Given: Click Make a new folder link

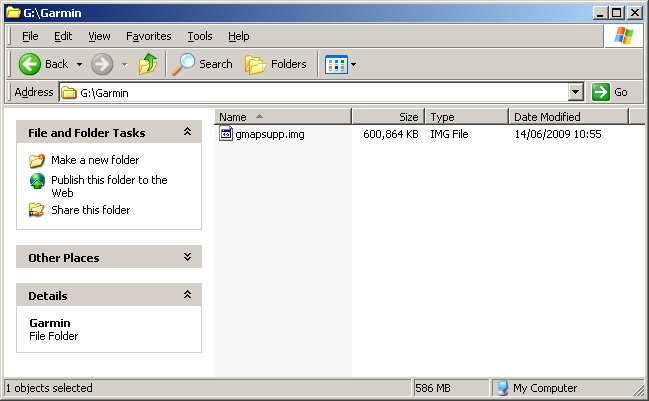Looking at the screenshot, I should click(x=95, y=160).
